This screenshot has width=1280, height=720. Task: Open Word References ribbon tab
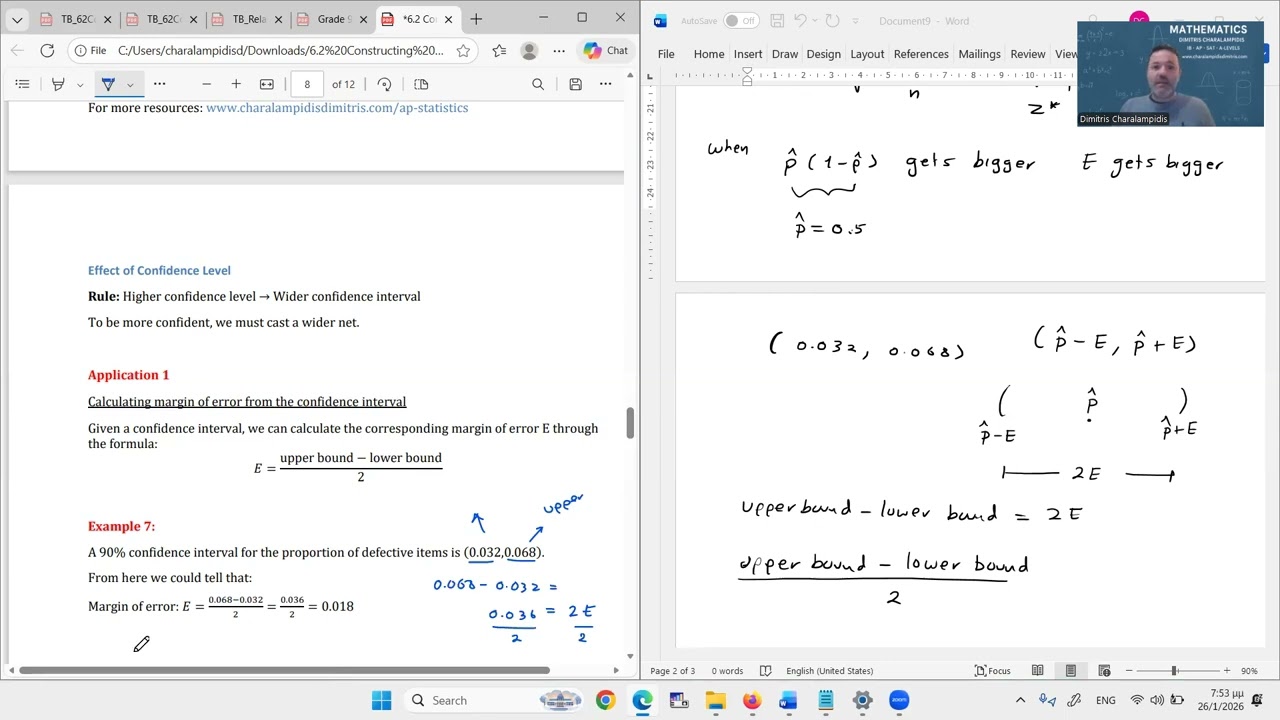tap(921, 54)
